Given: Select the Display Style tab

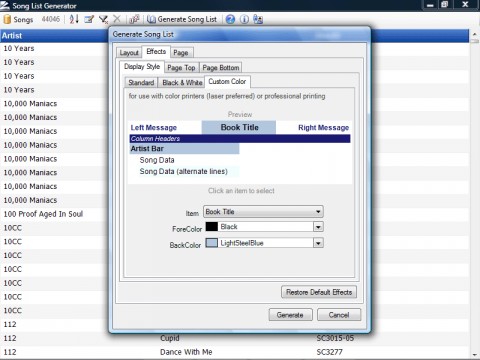Looking at the screenshot, I should click(142, 67).
